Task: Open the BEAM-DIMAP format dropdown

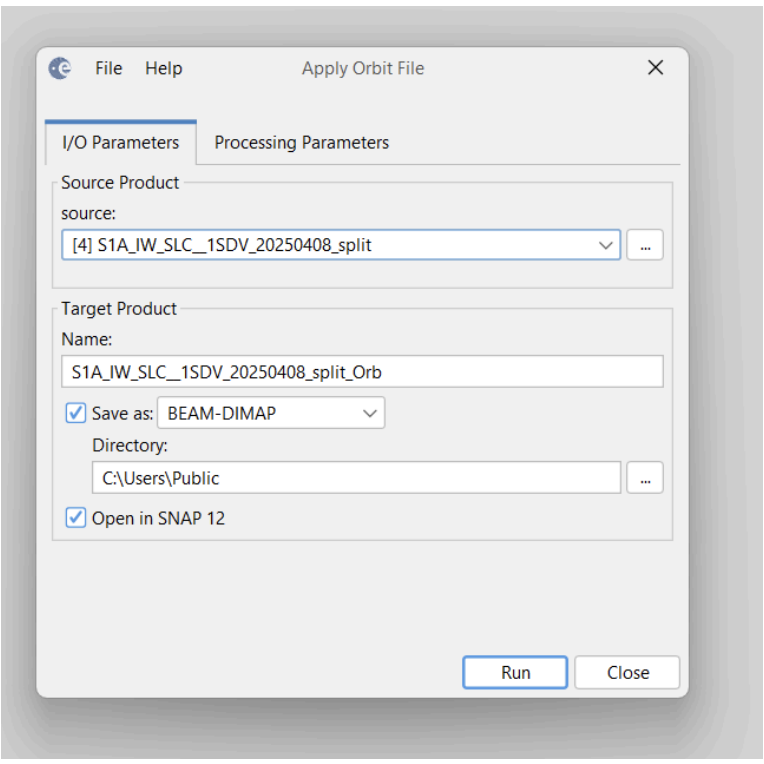Action: pyautogui.click(x=271, y=413)
